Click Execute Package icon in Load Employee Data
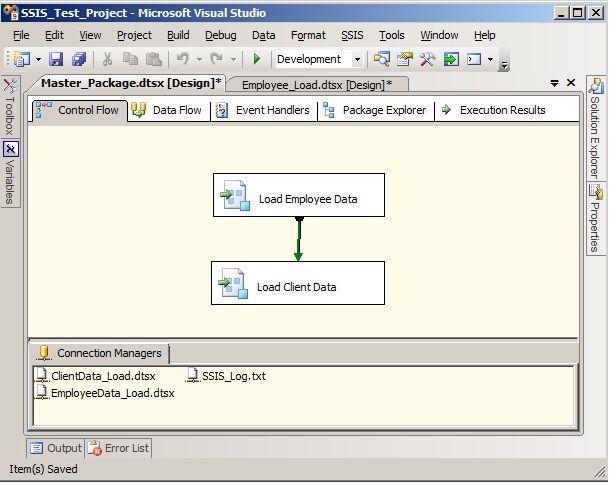The height and width of the screenshot is (485, 611). 235,196
